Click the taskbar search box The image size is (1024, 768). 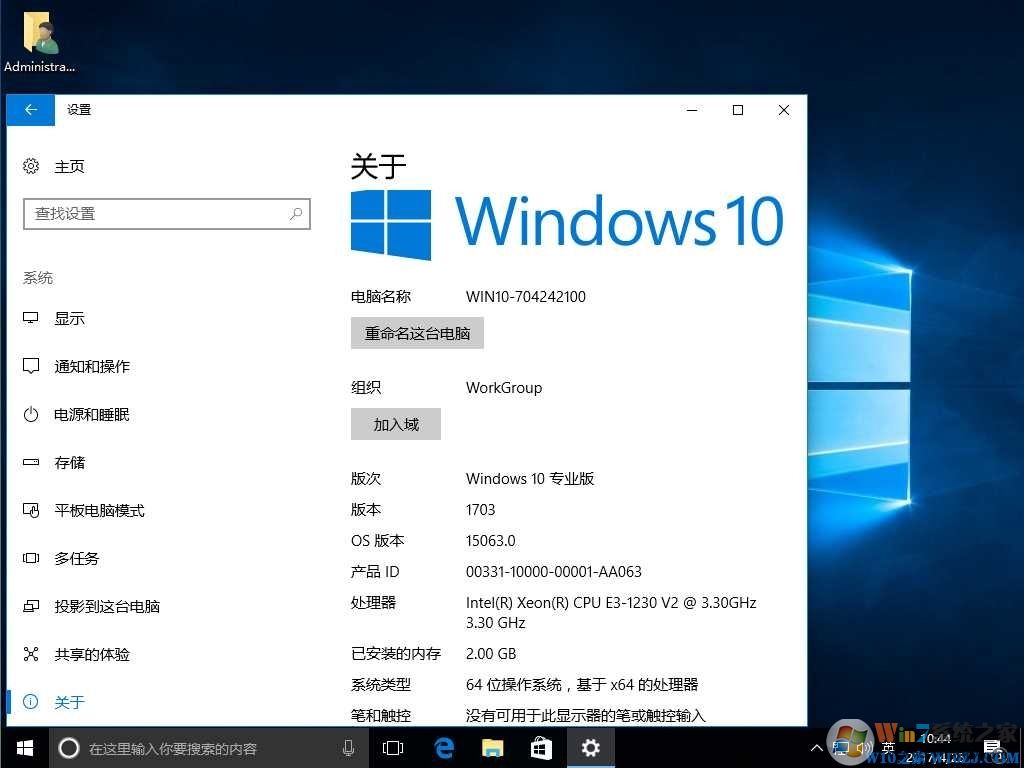pos(209,748)
